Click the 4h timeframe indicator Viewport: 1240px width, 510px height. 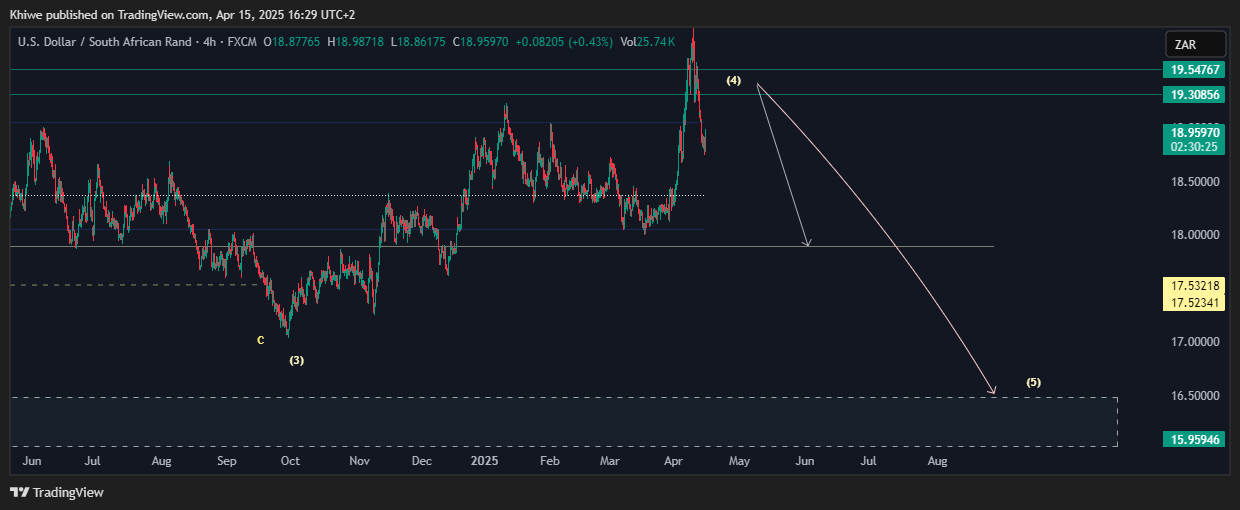(210, 42)
